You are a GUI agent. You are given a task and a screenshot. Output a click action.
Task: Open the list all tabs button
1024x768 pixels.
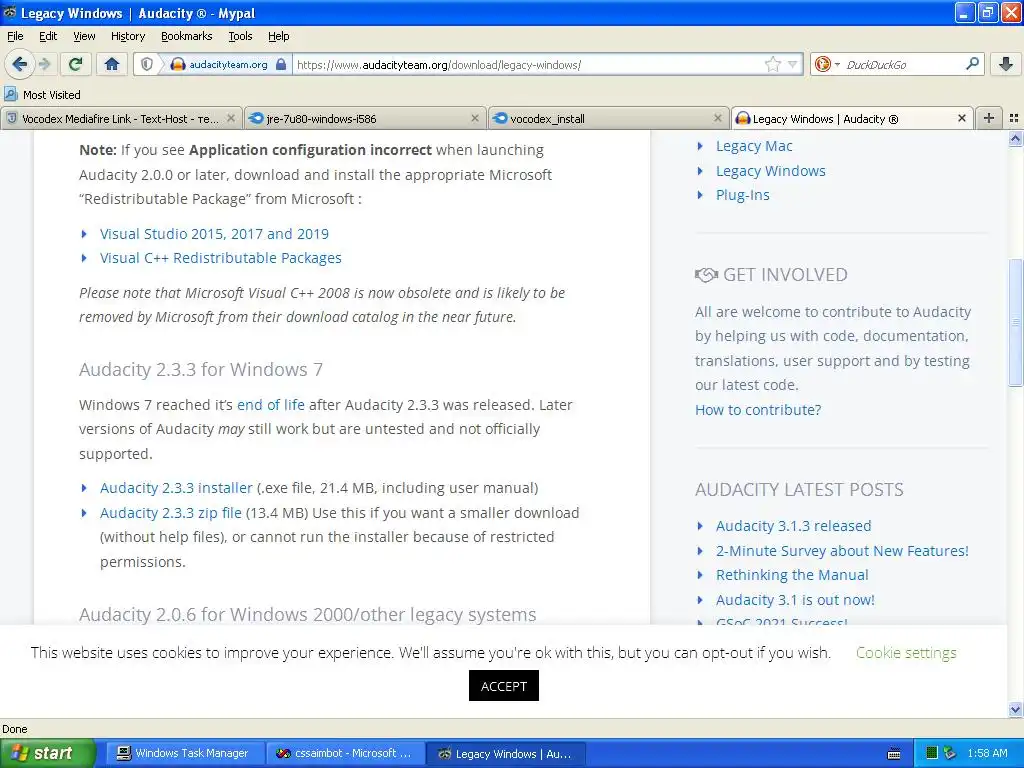click(x=1014, y=118)
